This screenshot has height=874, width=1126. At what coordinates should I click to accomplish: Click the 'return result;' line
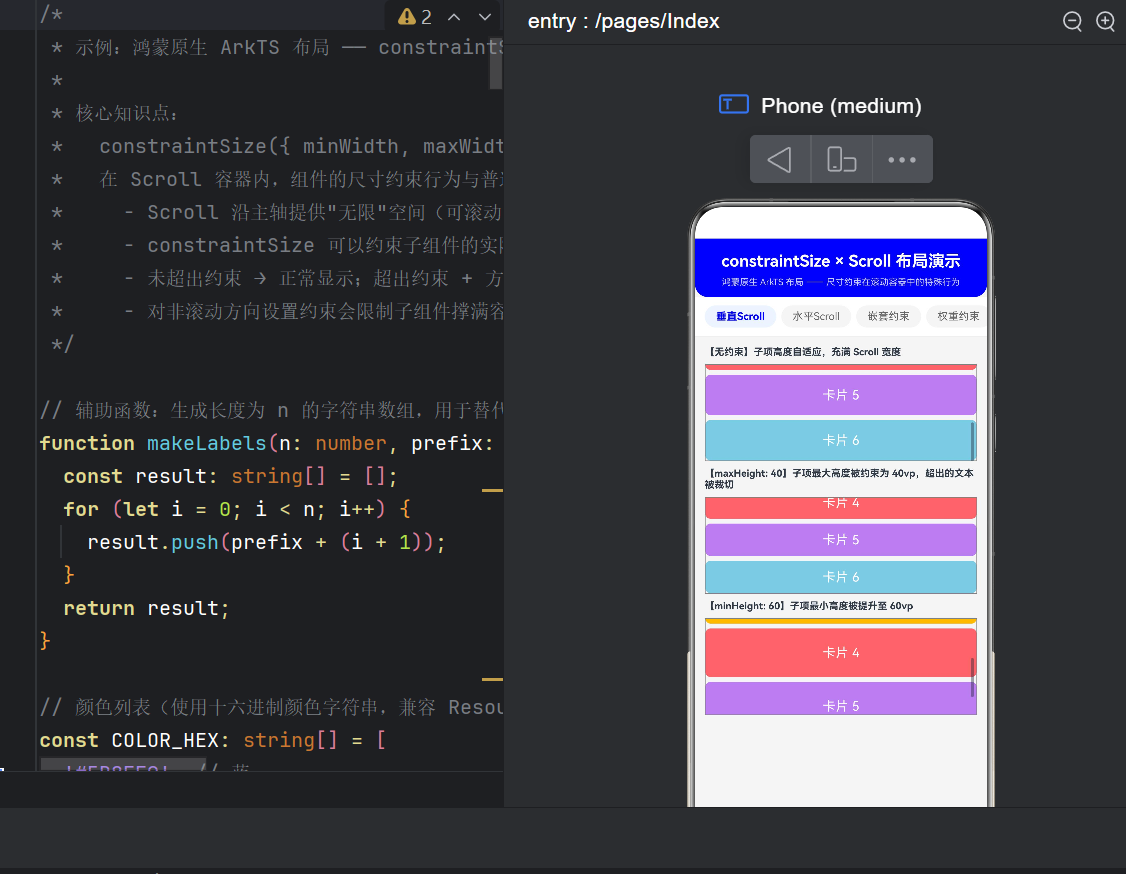(146, 608)
